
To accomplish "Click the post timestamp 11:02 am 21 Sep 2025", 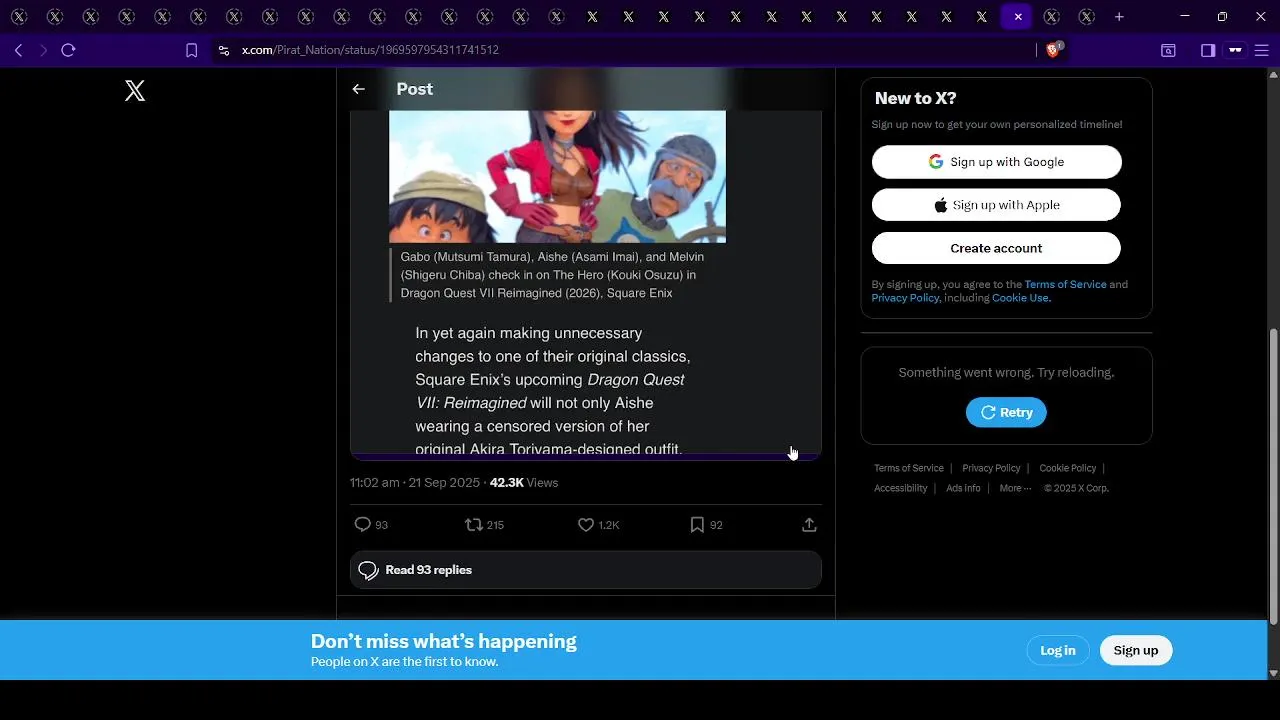I will click(415, 482).
